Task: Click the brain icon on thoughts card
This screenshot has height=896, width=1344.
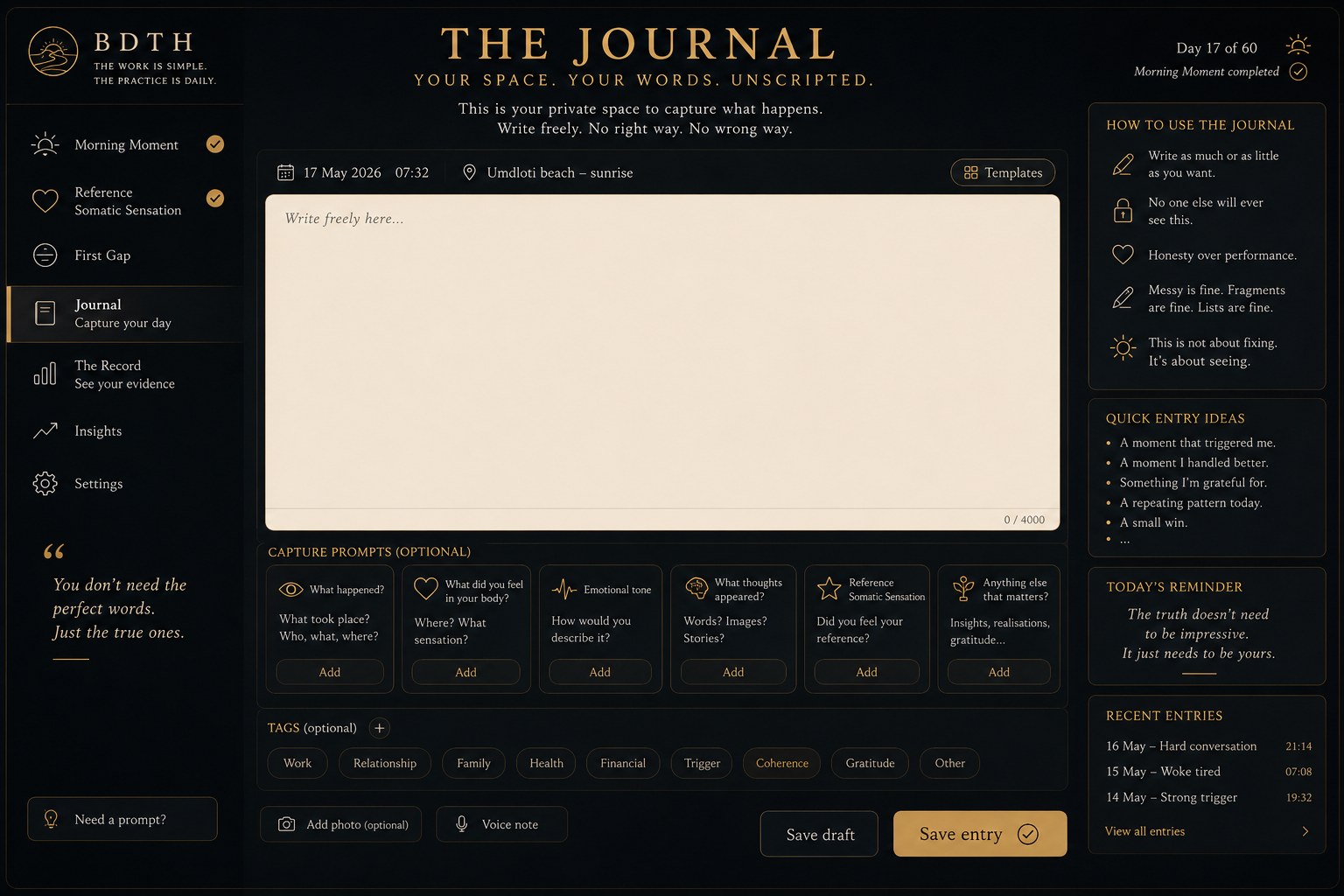Action: tap(696, 588)
